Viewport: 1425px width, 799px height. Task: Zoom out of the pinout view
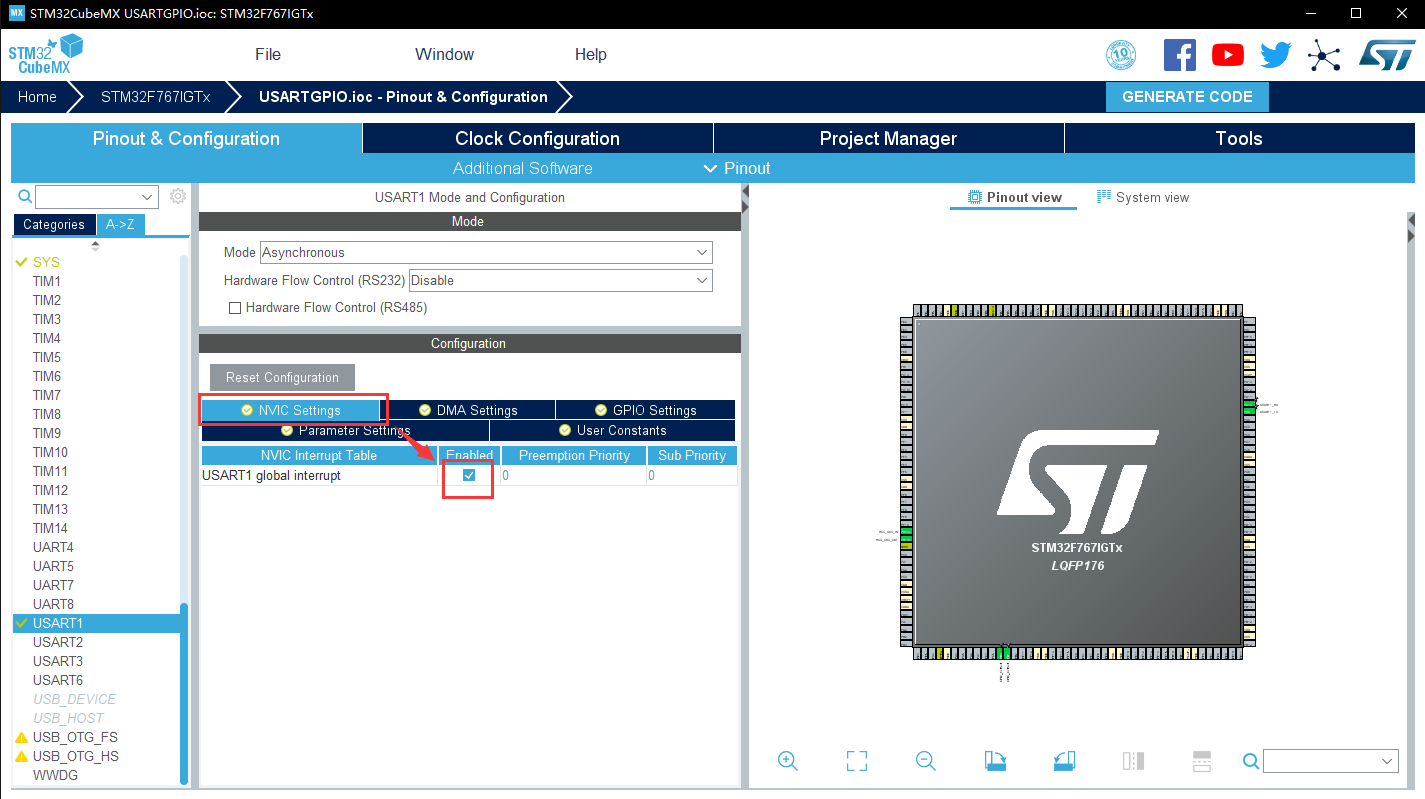click(x=925, y=761)
